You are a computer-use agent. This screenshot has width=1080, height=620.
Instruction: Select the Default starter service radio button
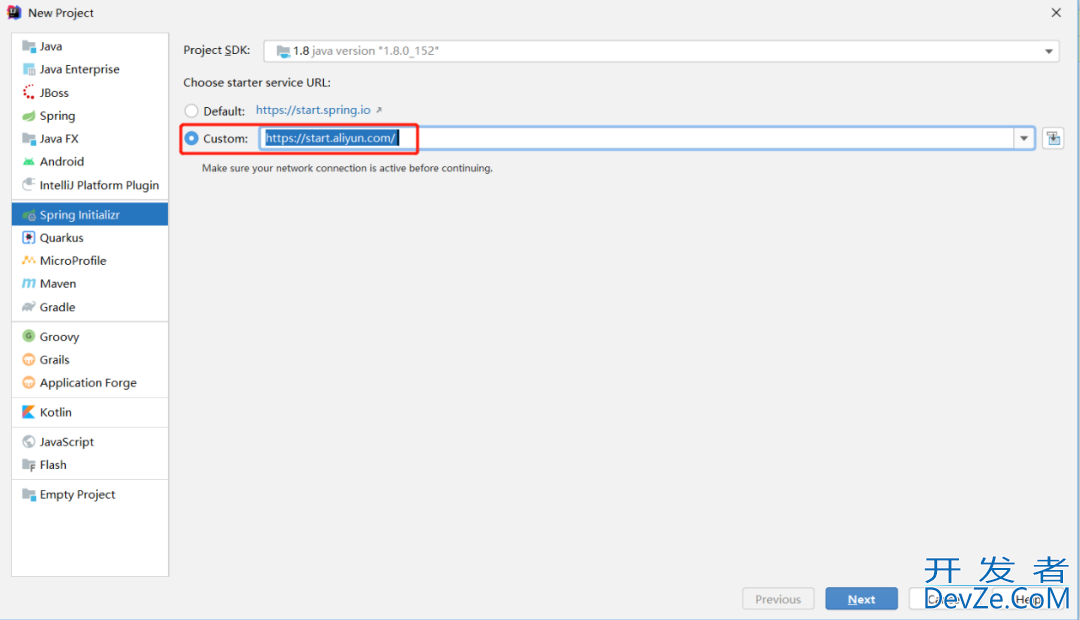pyautogui.click(x=191, y=111)
